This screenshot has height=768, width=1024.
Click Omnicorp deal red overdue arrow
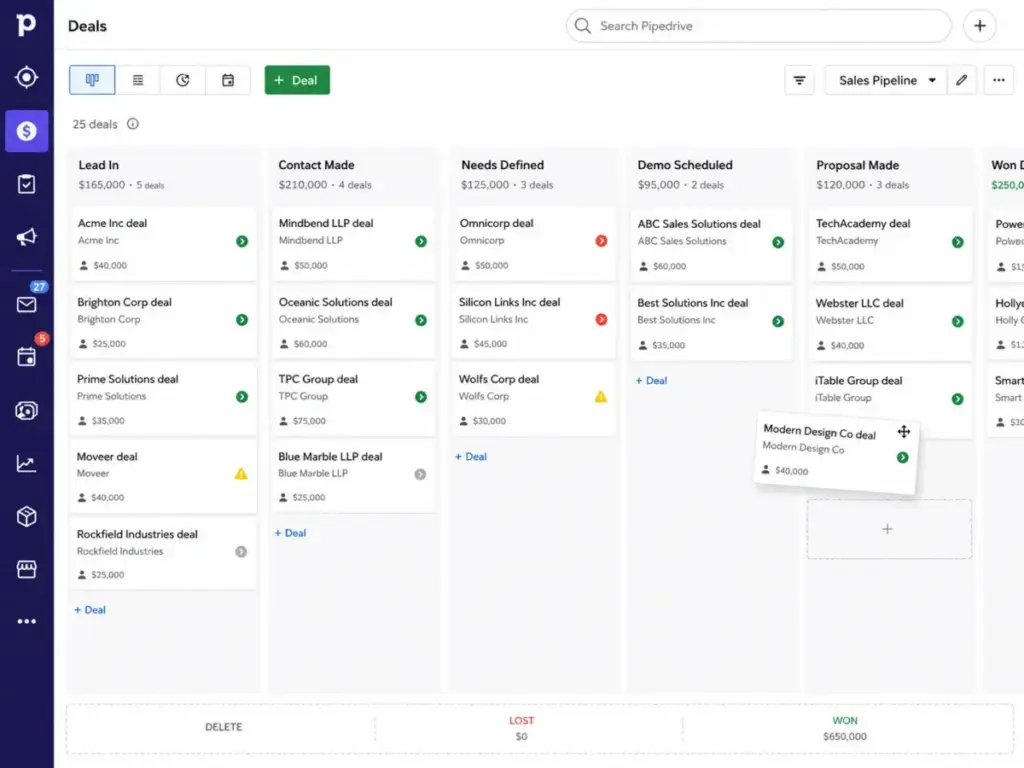pos(601,241)
